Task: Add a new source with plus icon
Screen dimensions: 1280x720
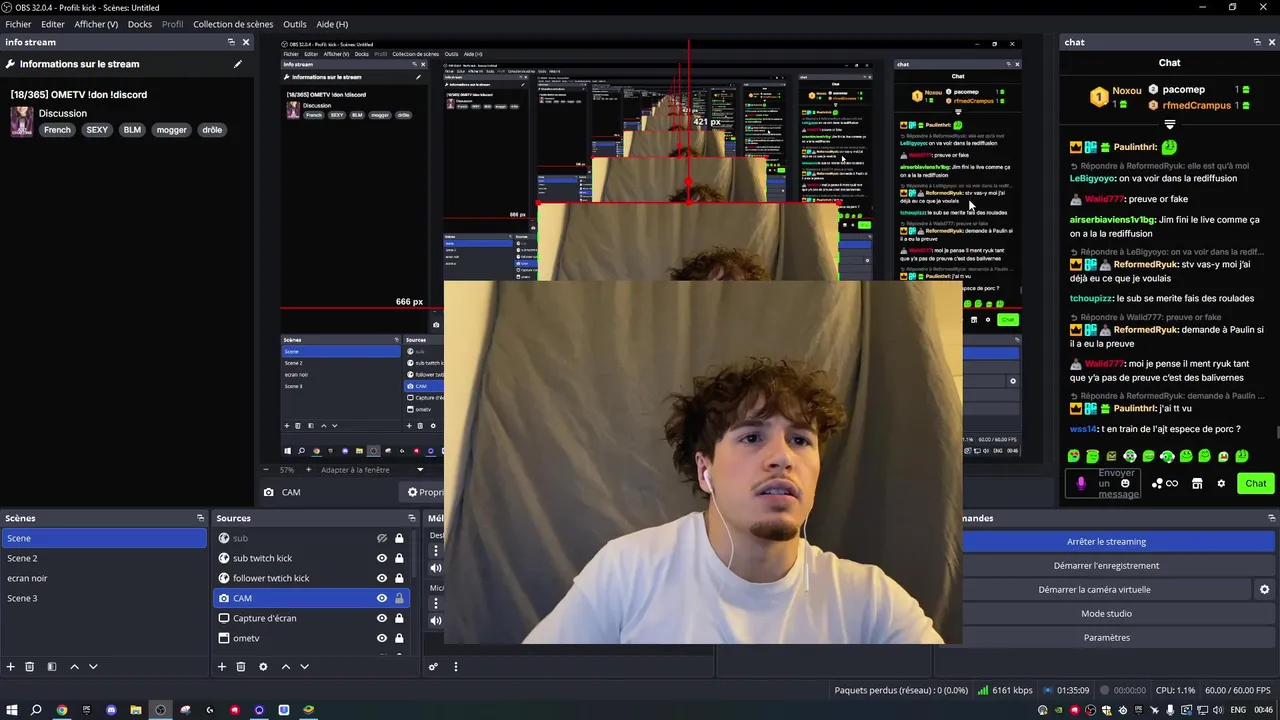Action: 222,667
